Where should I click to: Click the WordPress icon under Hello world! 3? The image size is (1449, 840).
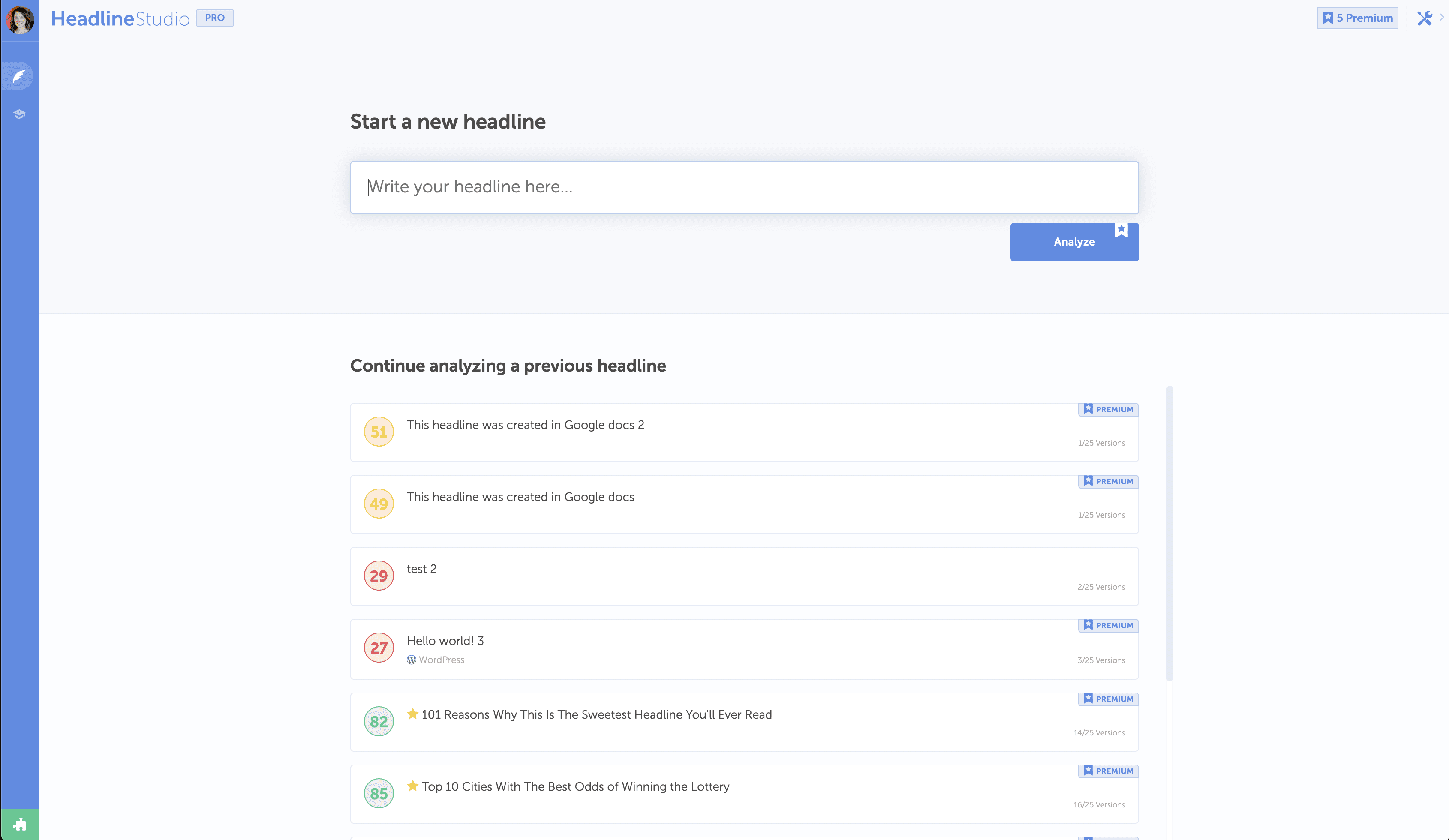pos(411,660)
